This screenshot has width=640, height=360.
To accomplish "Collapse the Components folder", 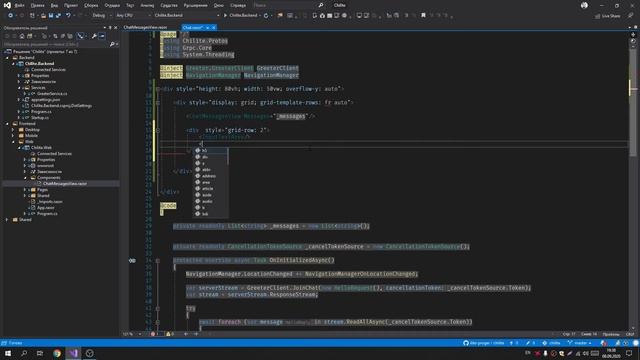I will tap(25, 178).
